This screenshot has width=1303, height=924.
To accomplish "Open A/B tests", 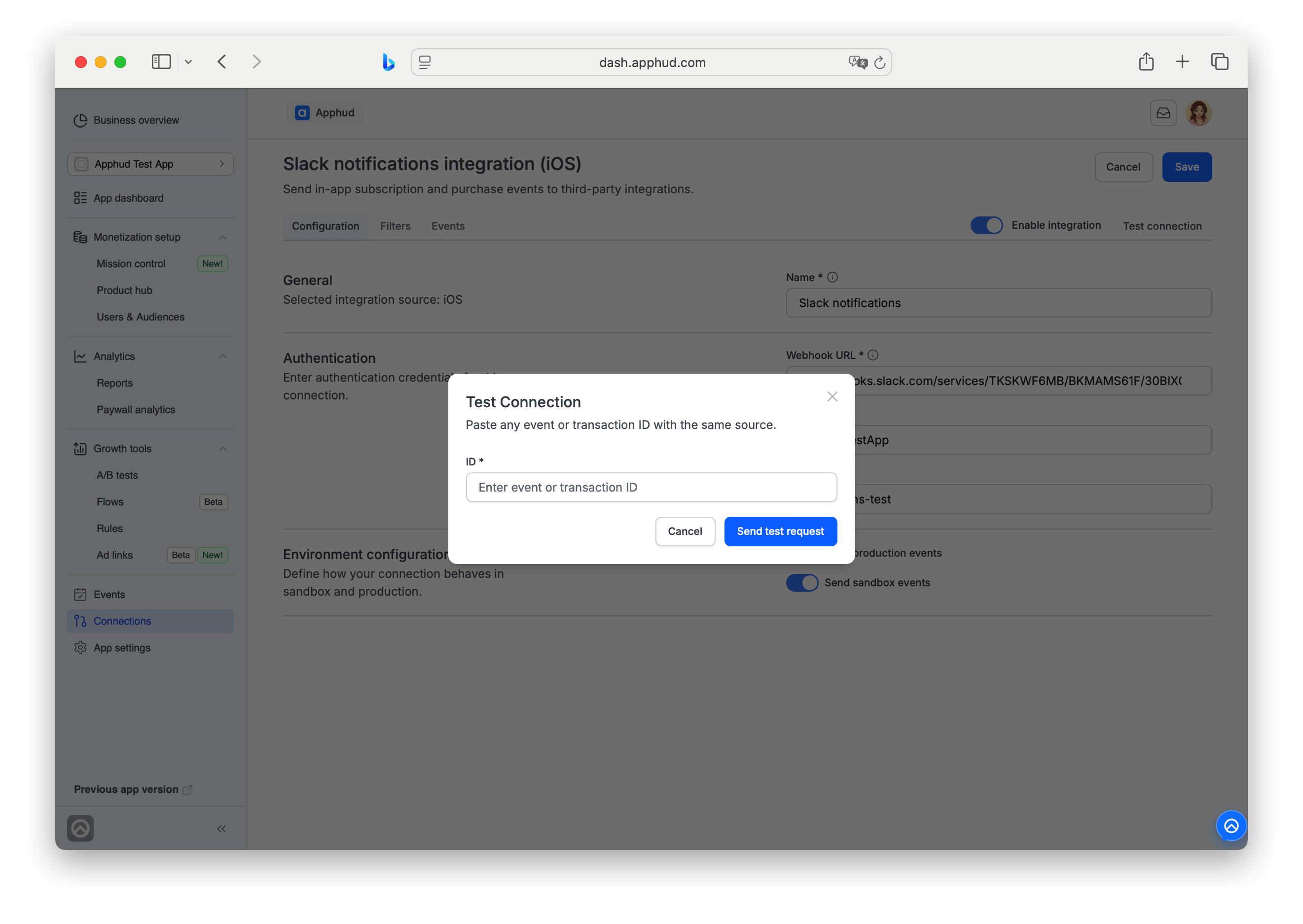I will (x=117, y=476).
